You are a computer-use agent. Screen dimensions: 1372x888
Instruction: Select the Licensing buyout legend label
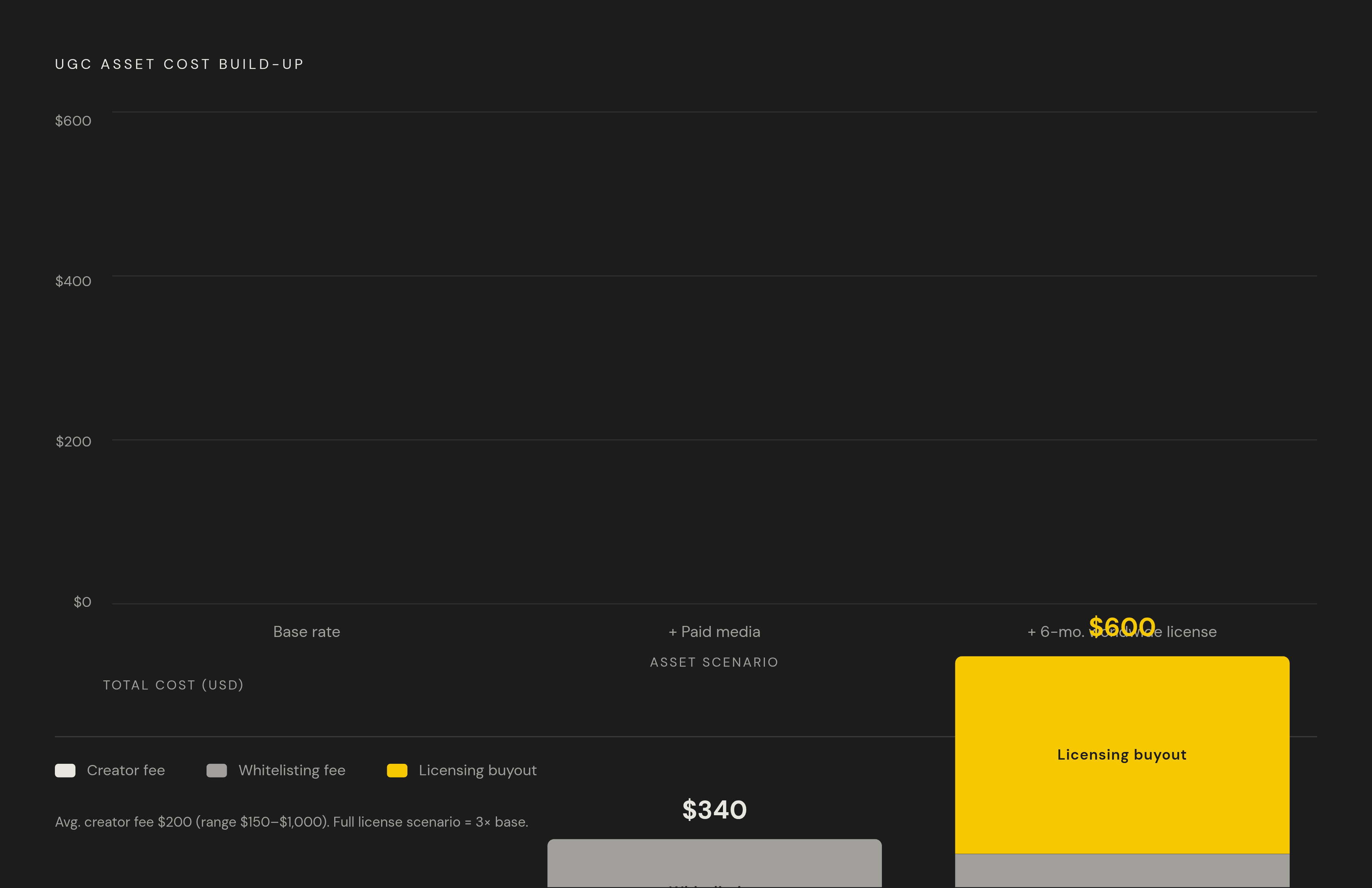(477, 770)
